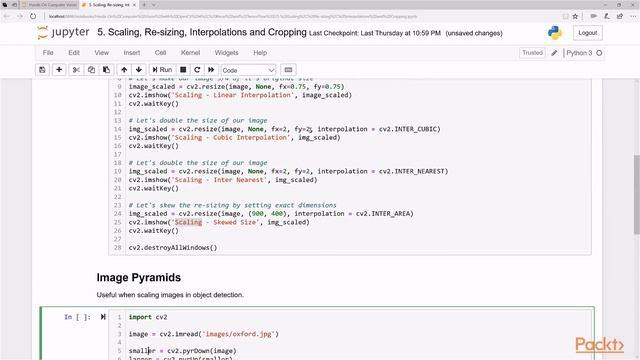Open the browser reading view icon
640x360 pixels.
tap(565, 16)
